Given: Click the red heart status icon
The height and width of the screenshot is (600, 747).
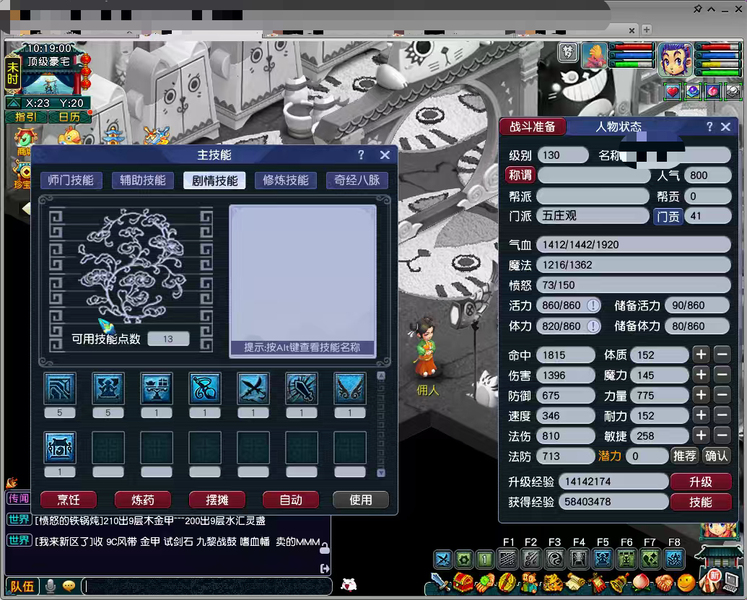Looking at the screenshot, I should tap(672, 92).
